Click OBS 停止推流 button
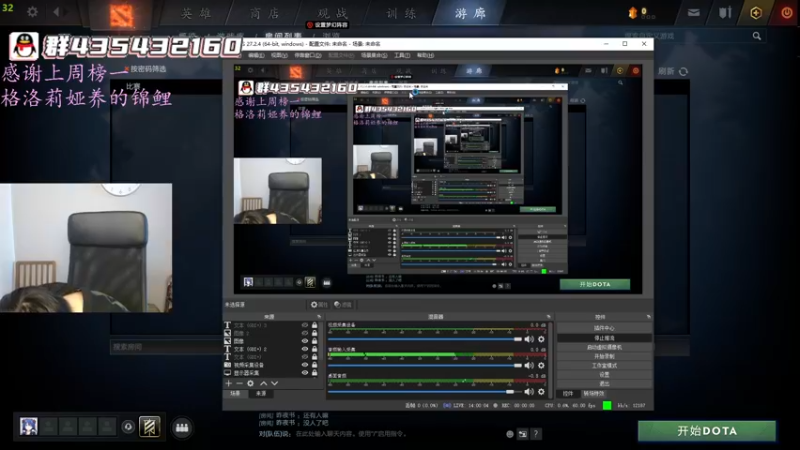The image size is (800, 450). click(x=605, y=338)
